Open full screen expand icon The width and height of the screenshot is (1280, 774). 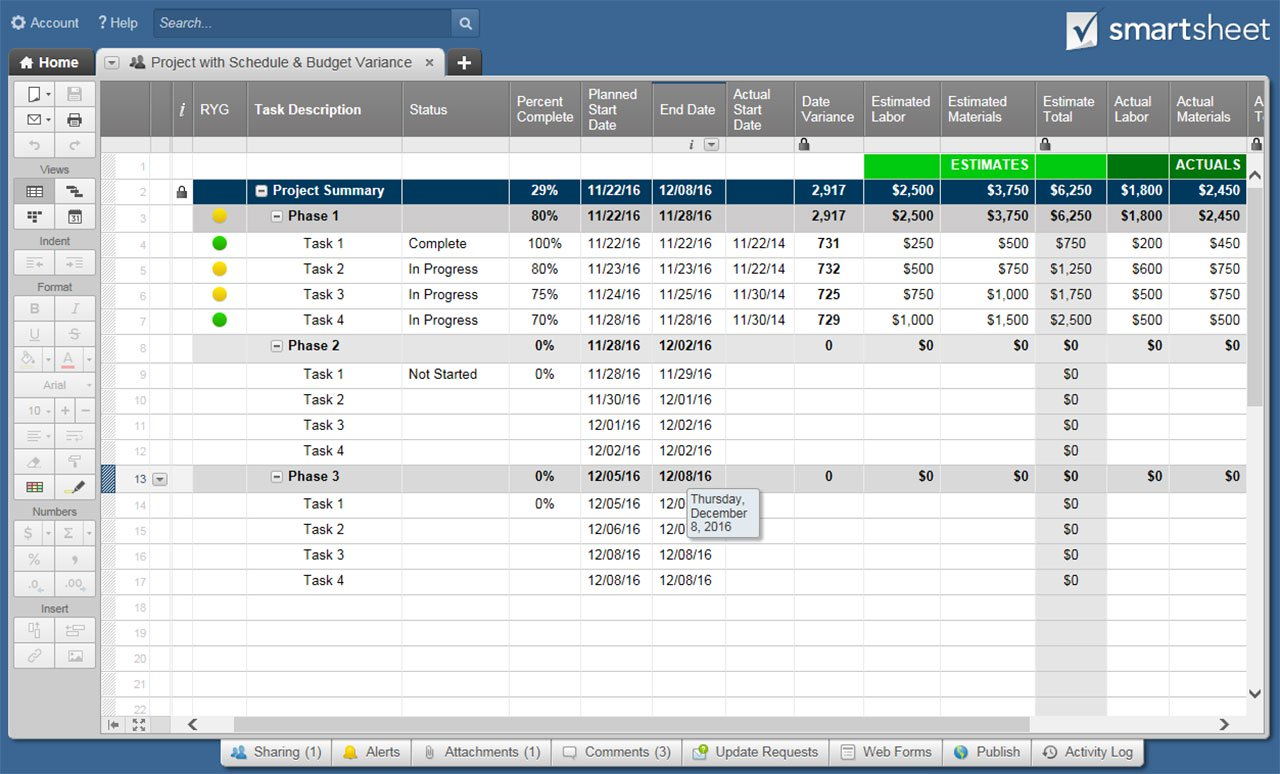coord(138,725)
